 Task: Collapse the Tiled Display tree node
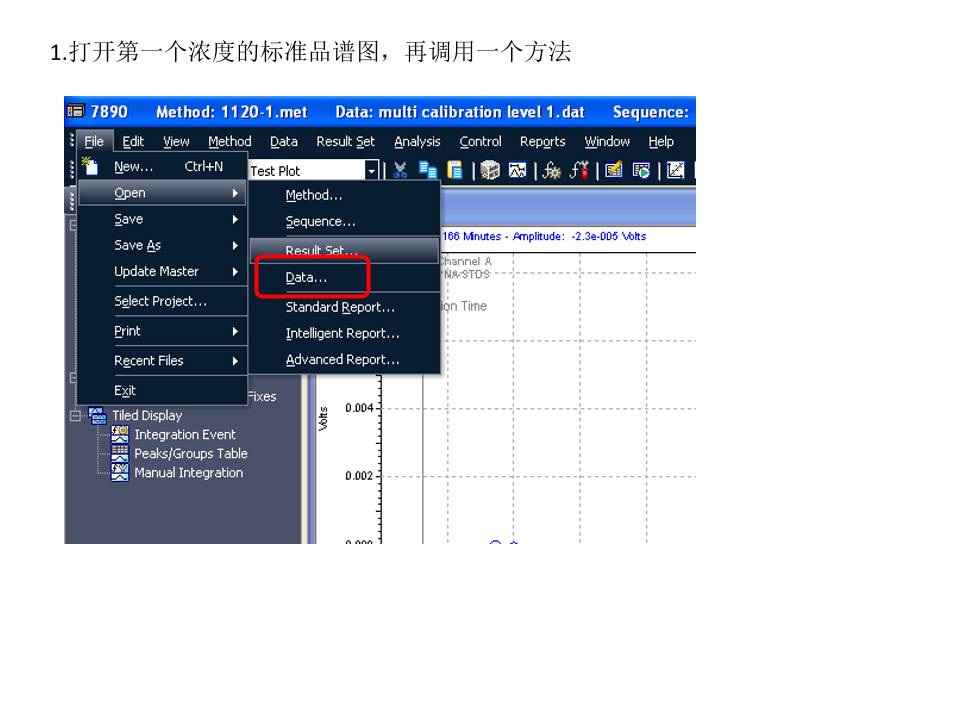[x=76, y=416]
